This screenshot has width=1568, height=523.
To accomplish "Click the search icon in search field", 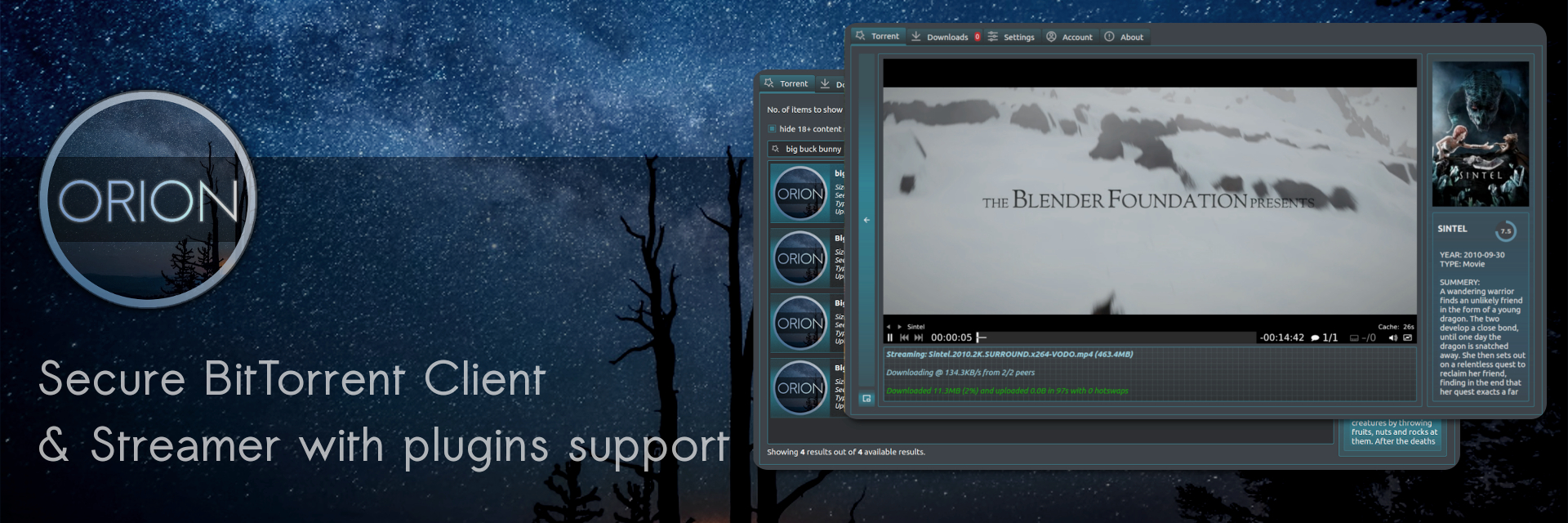I will pos(776,149).
